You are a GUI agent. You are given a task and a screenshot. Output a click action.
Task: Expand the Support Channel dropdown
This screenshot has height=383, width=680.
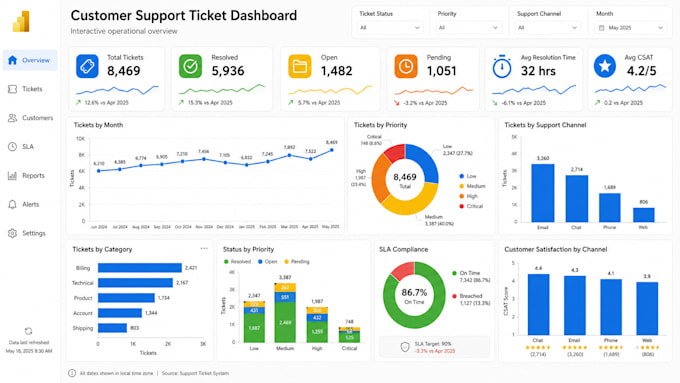coord(547,28)
